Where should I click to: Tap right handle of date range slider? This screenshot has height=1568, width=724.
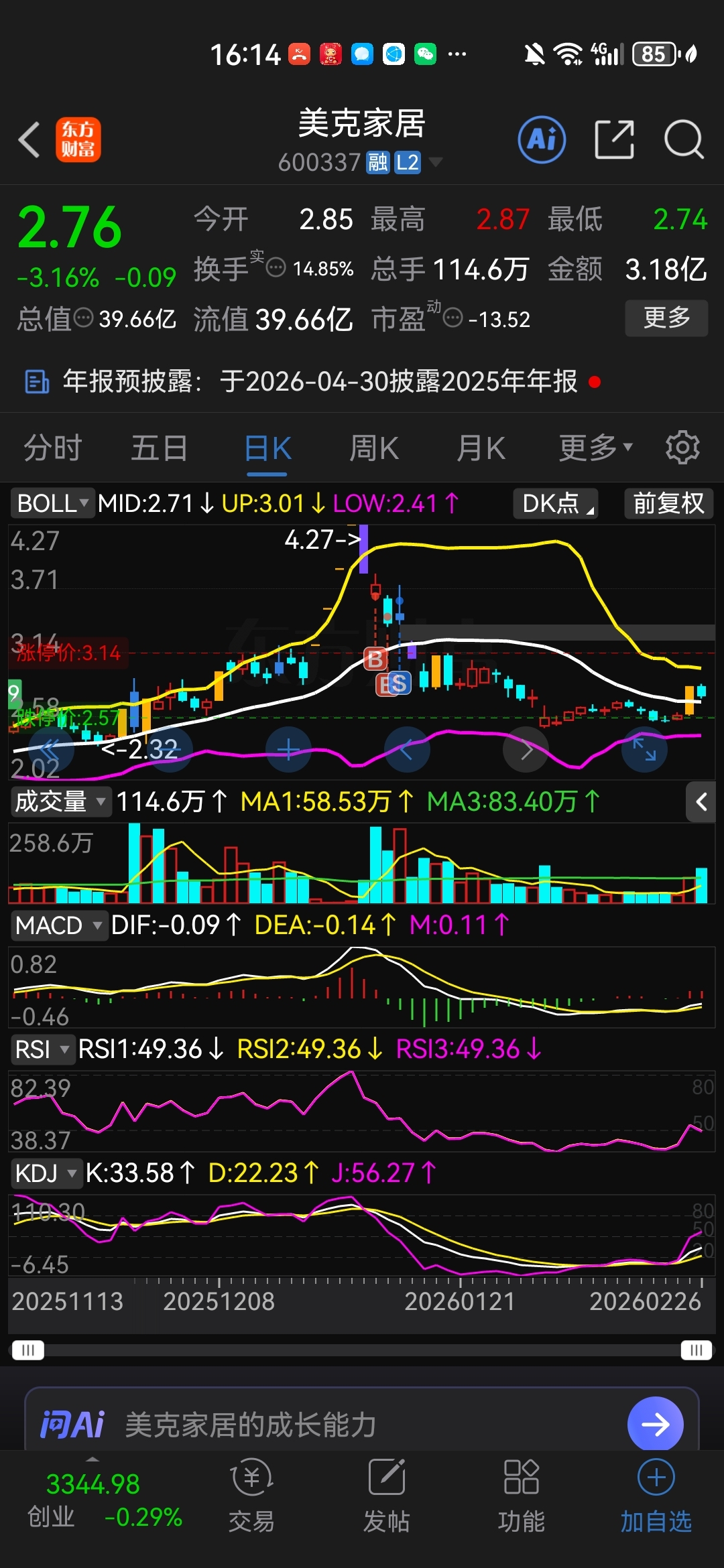pyautogui.click(x=696, y=1350)
